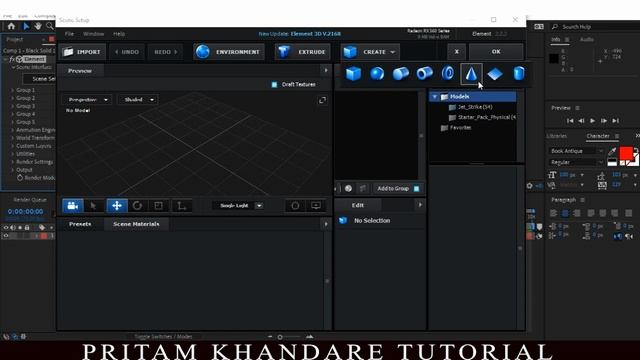Viewport: 640px width, 360px height.
Task: Click the eyedropper in Character panel
Action: [611, 151]
